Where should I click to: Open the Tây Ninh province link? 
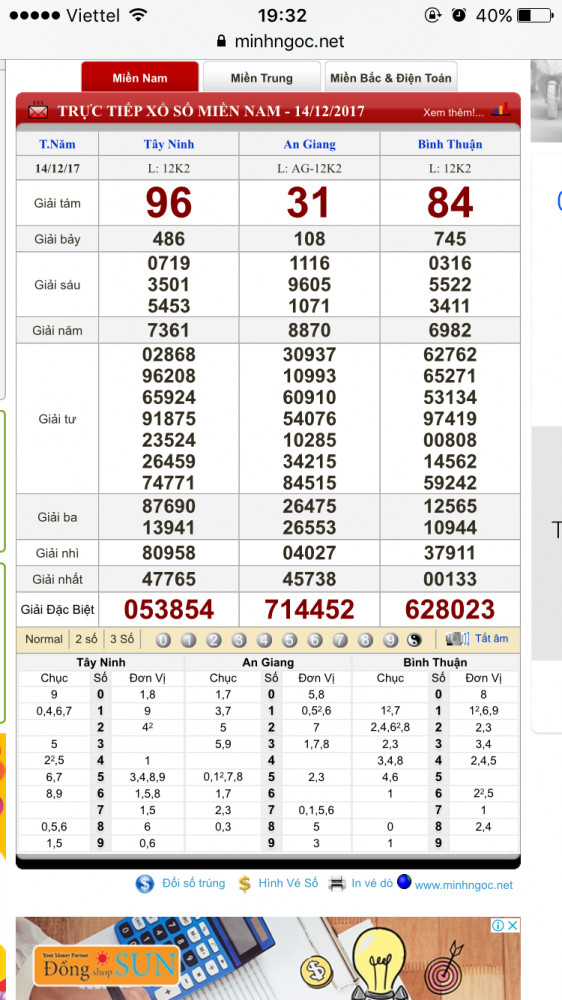click(169, 144)
